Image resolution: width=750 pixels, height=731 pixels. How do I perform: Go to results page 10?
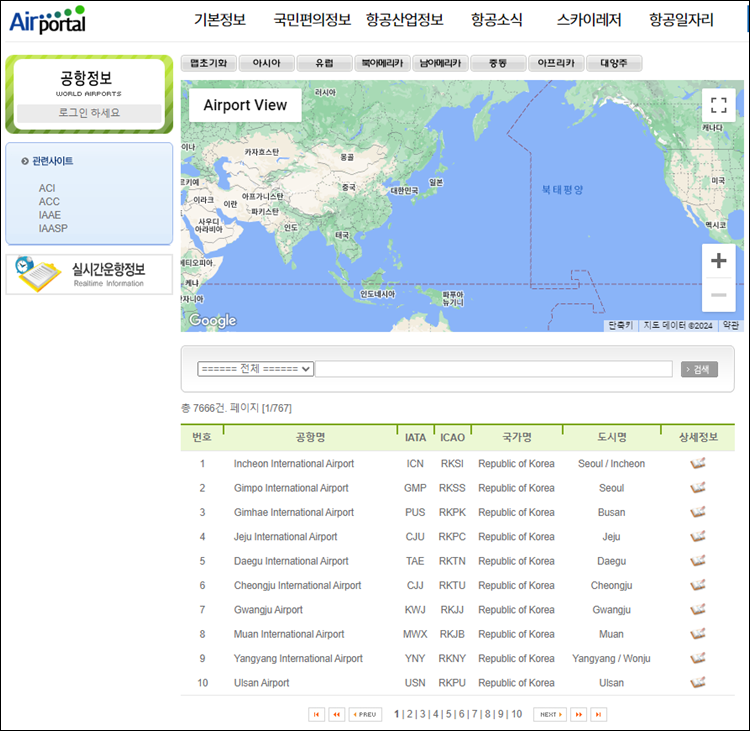coord(517,714)
